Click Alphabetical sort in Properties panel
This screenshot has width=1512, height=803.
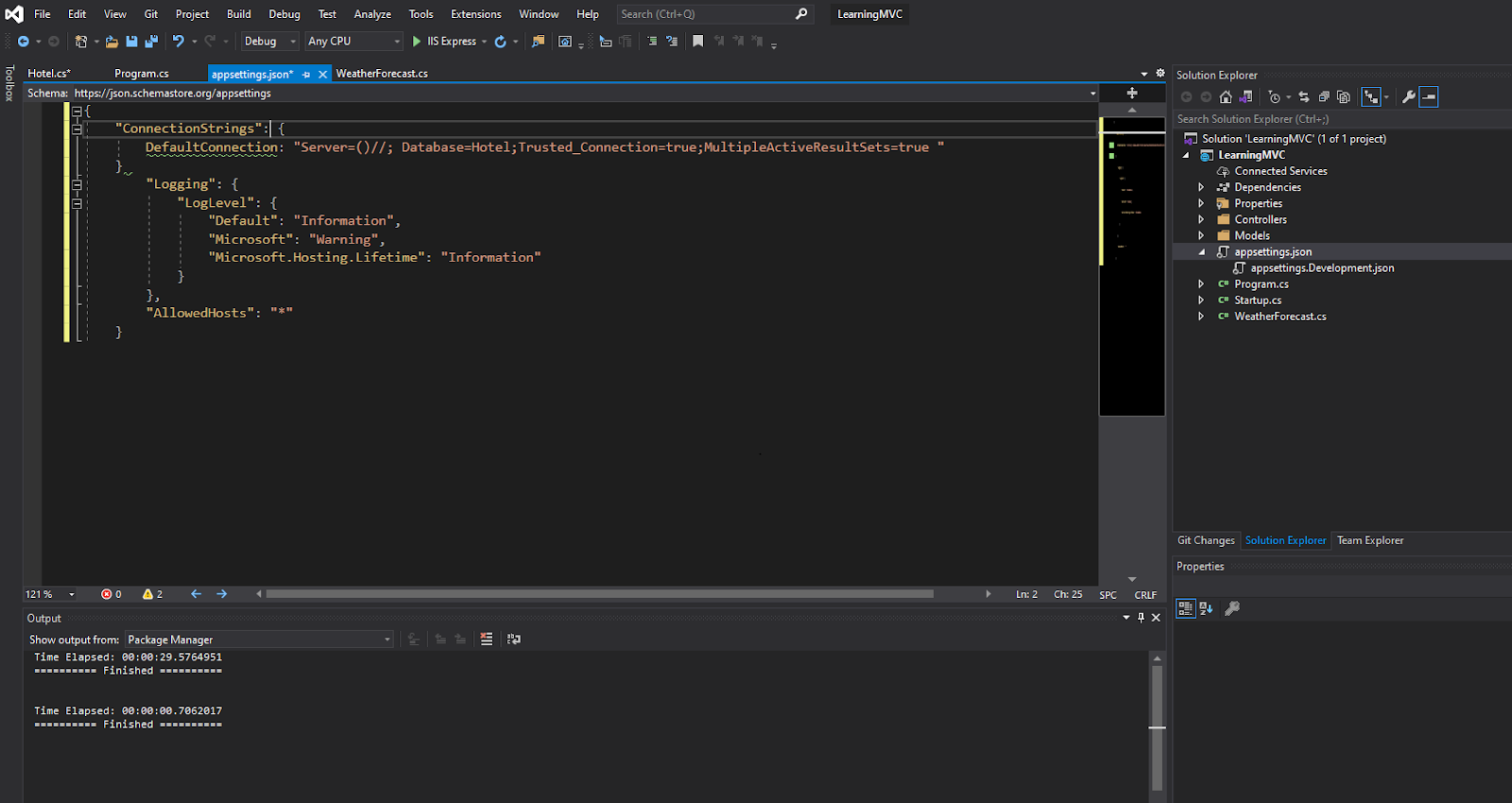[1206, 608]
